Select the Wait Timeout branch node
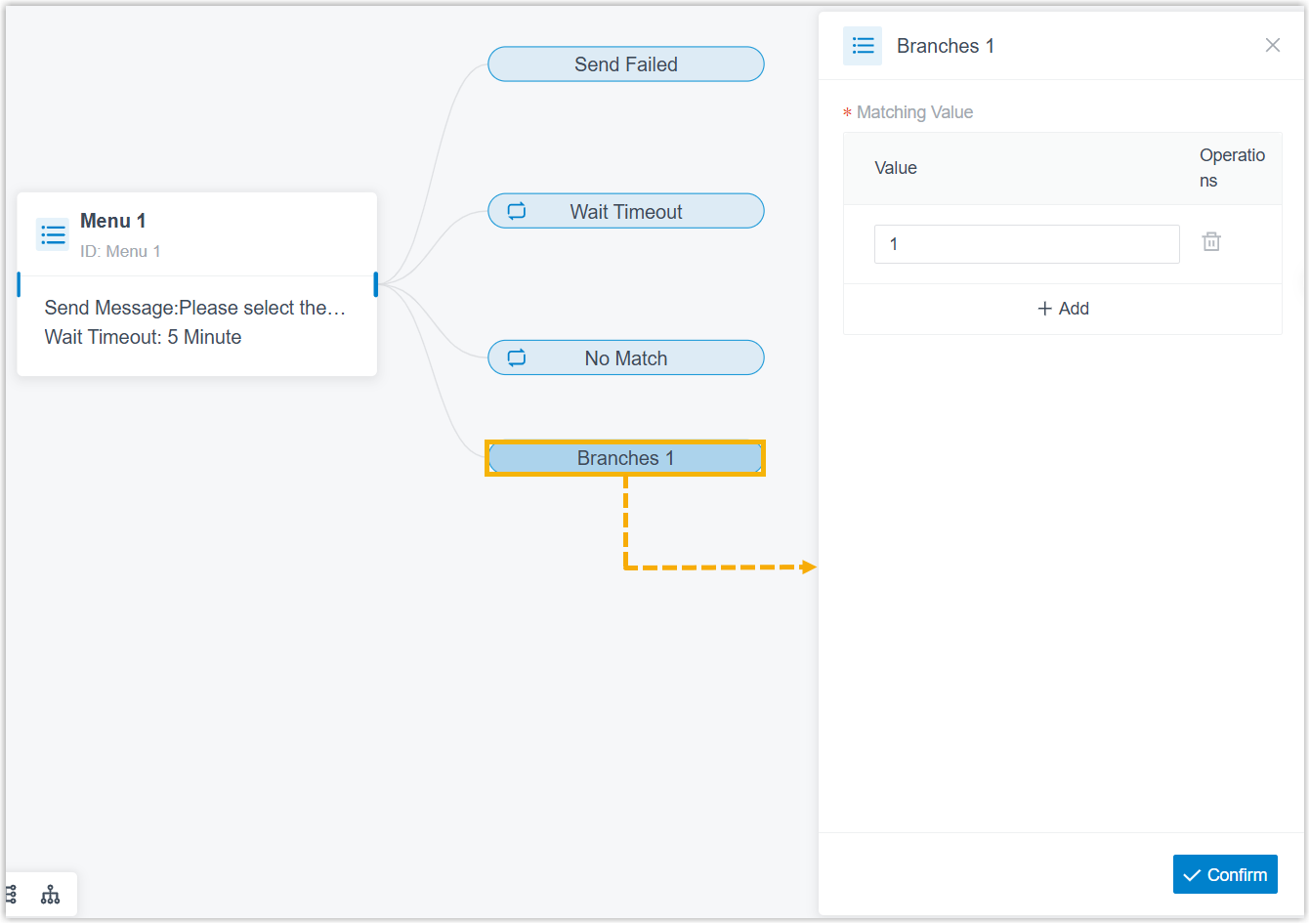1310x924 pixels. pyautogui.click(x=626, y=211)
